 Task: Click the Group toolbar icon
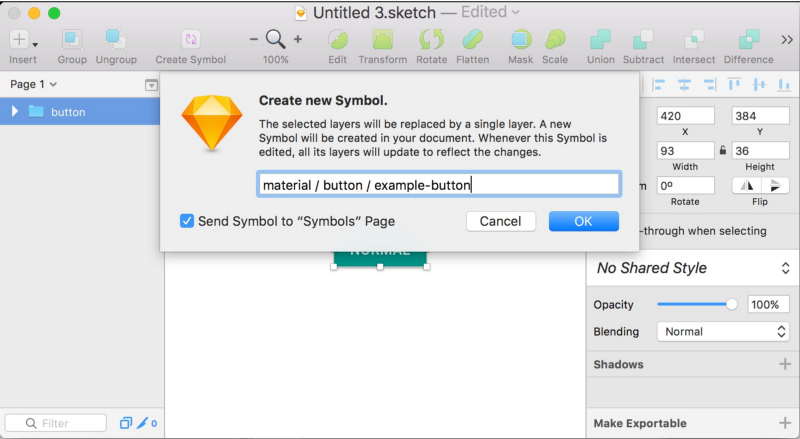[72, 40]
